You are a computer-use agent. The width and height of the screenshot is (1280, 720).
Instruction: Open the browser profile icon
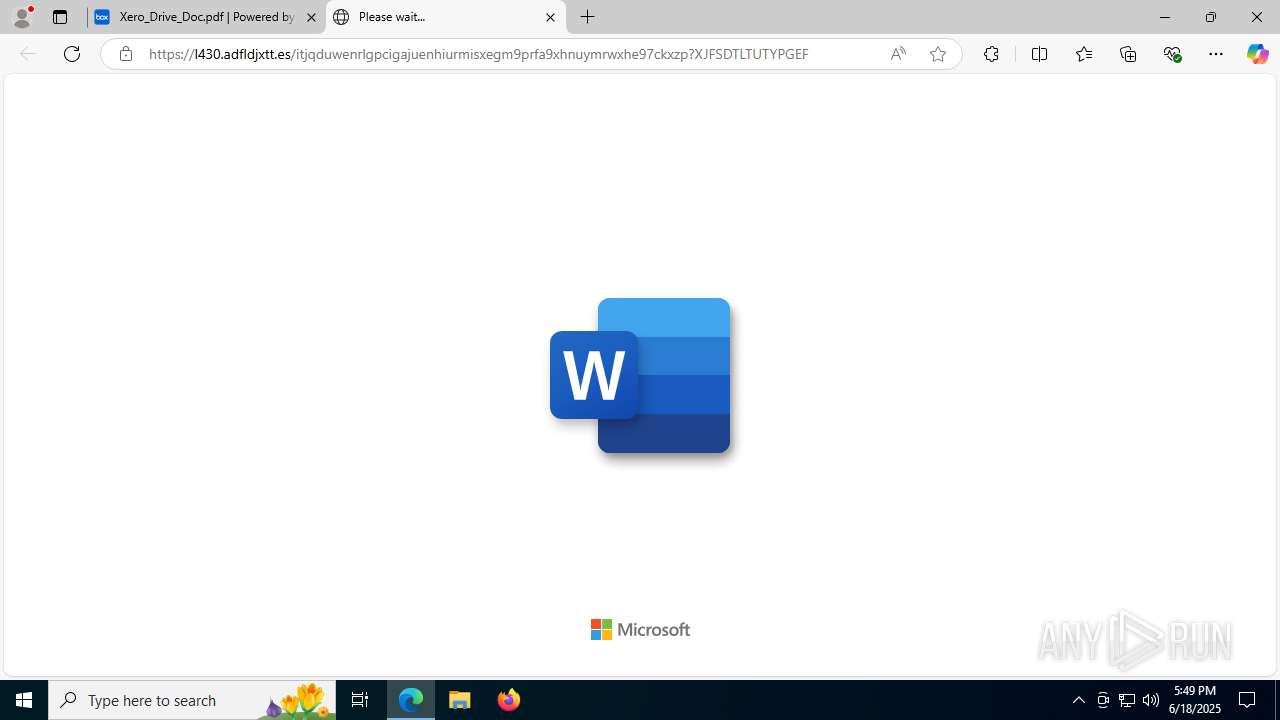click(22, 17)
